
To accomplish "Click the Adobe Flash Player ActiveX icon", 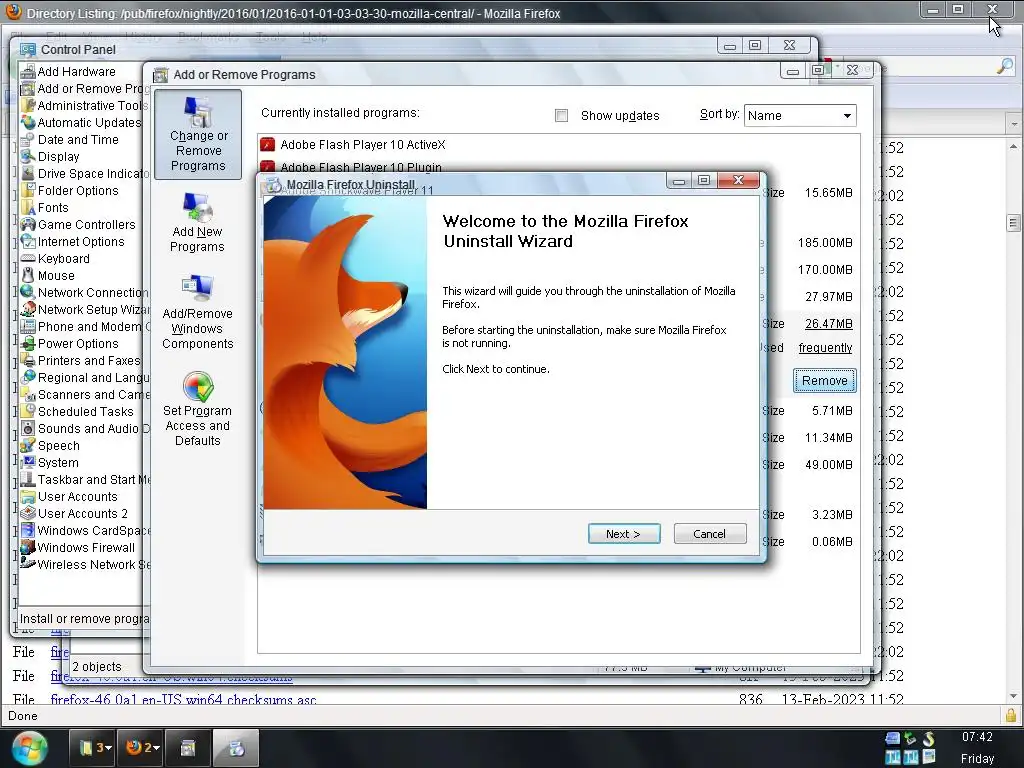I will point(267,144).
